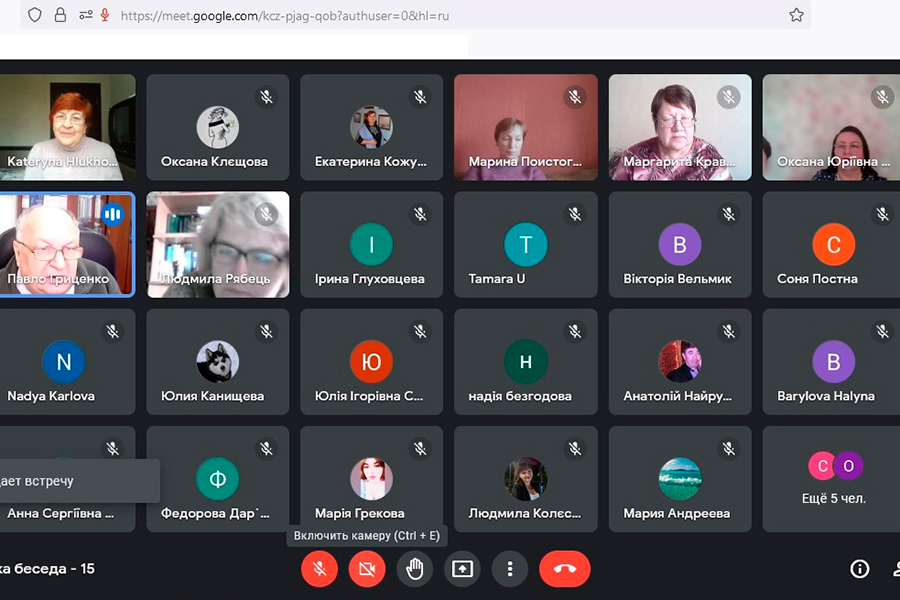Click meeting title text ending "беседа - 15"

pyautogui.click(x=47, y=568)
